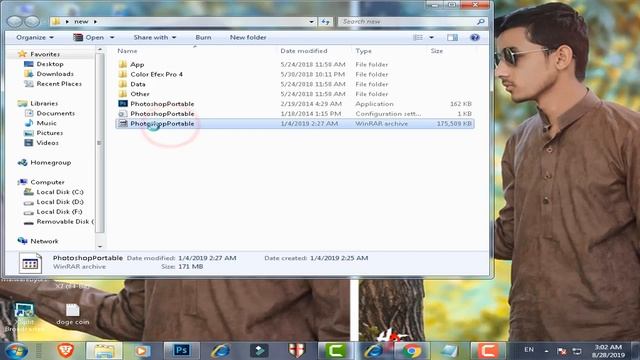Open Help via the blue question mark
Viewport: 640px width, 360px height.
pos(475,38)
